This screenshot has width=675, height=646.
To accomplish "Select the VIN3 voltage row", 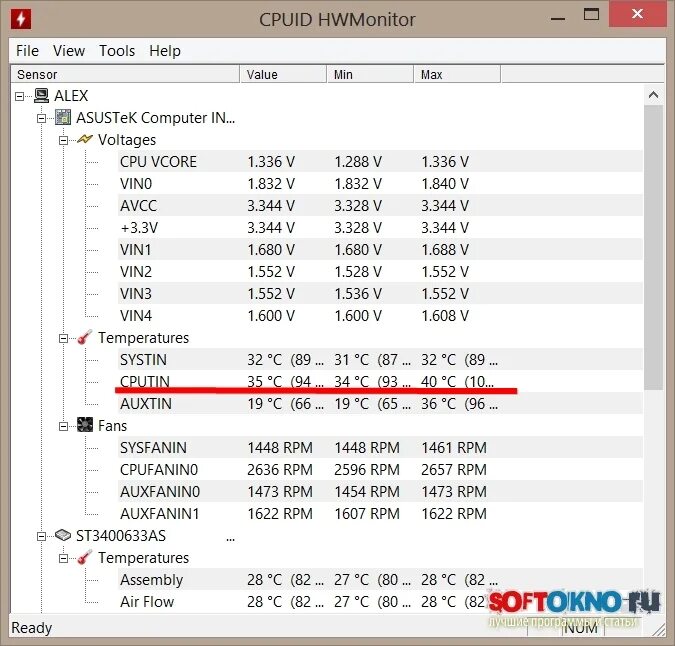I will tap(380, 293).
